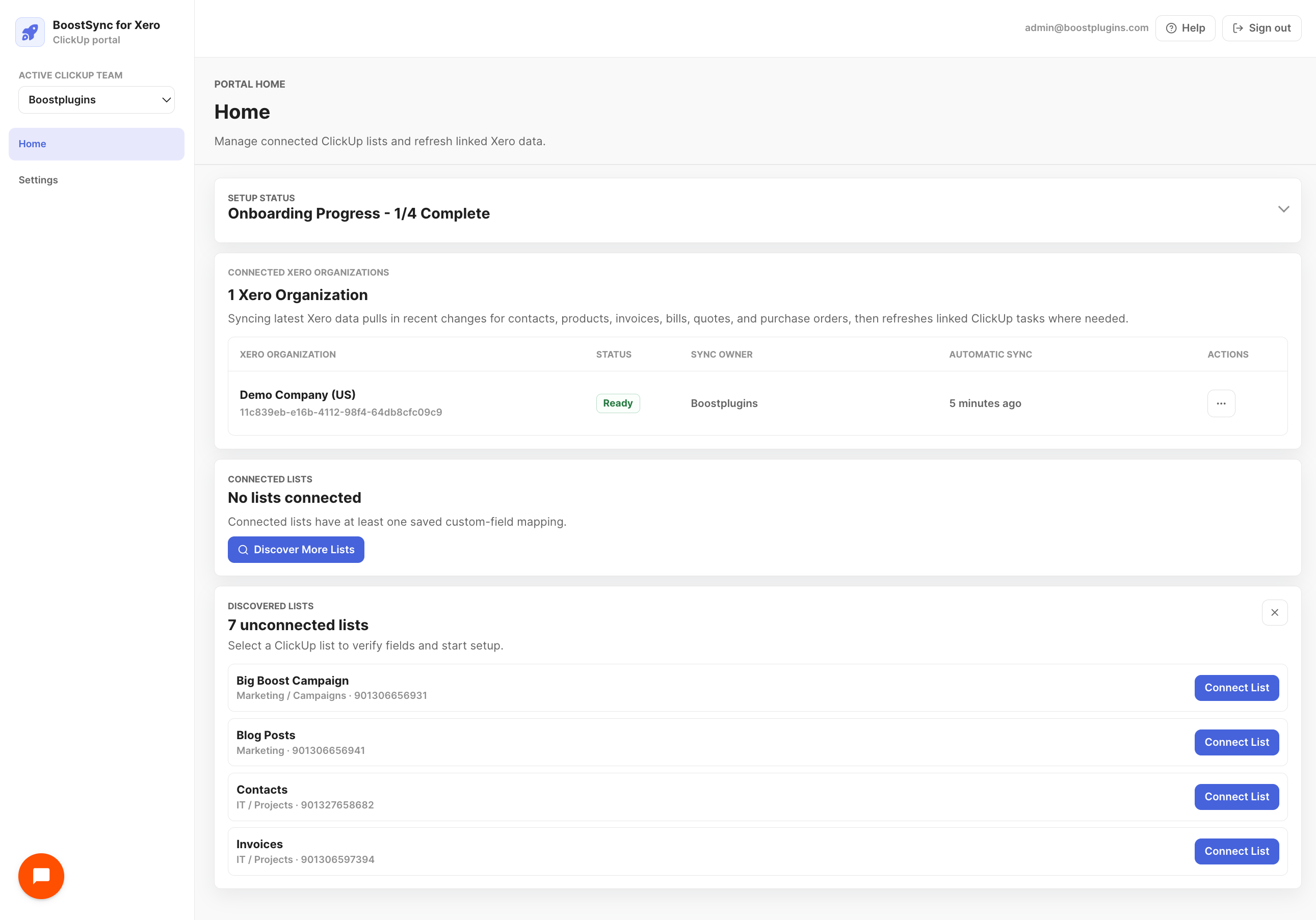This screenshot has width=1316, height=920.
Task: Click 'Marketing · 901306656941' path text
Action: 301,750
